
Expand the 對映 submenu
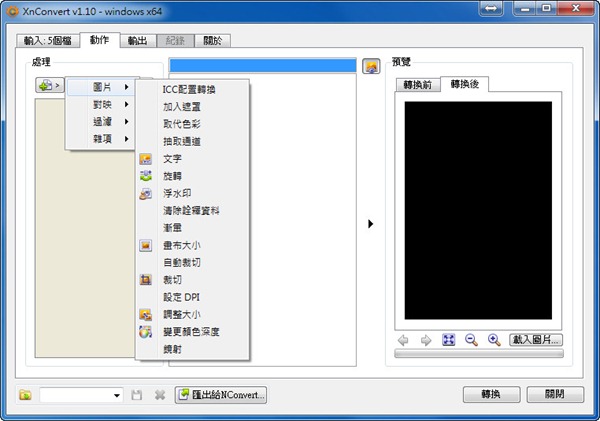click(103, 104)
